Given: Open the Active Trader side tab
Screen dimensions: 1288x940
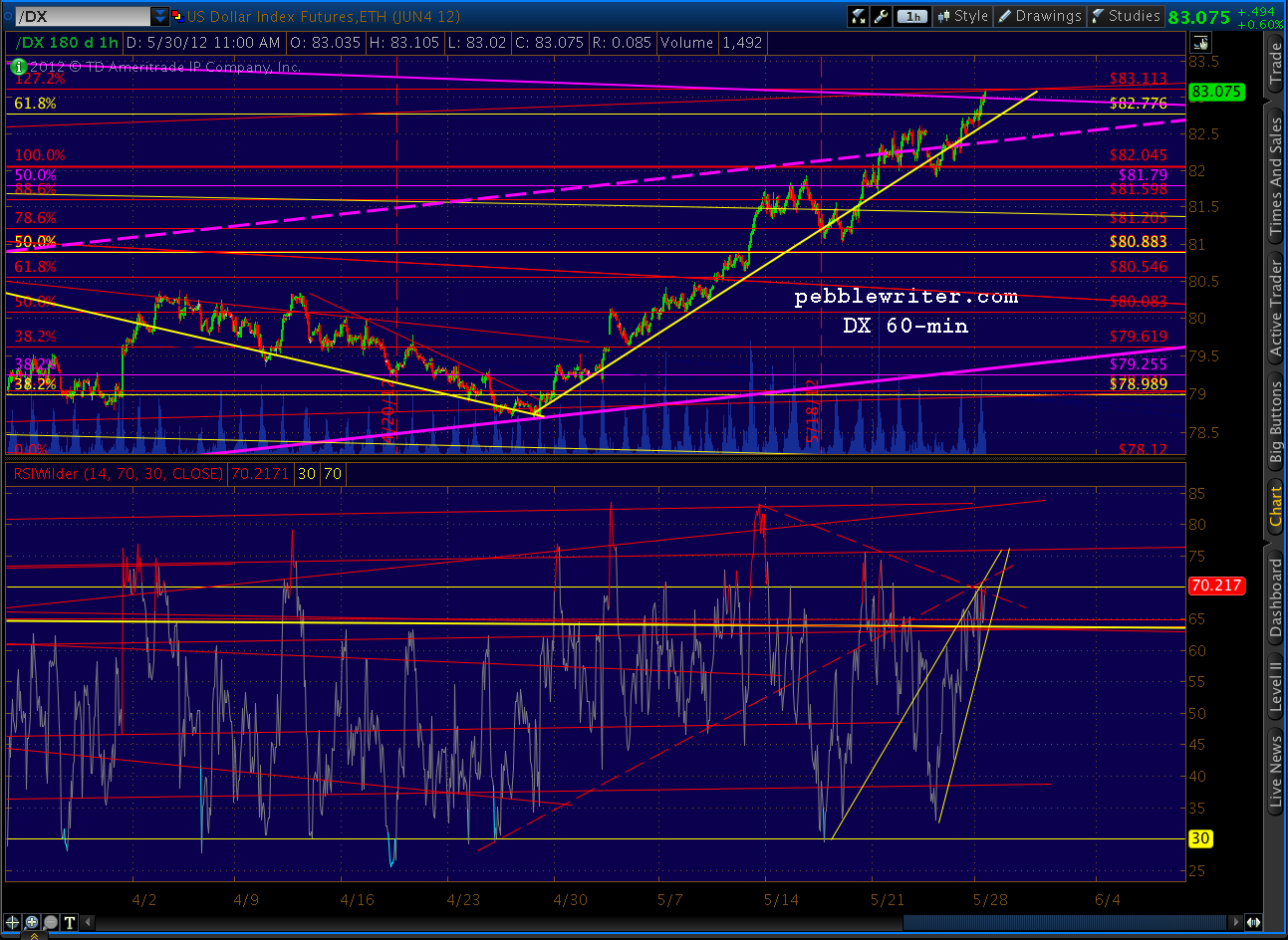Looking at the screenshot, I should (1276, 309).
